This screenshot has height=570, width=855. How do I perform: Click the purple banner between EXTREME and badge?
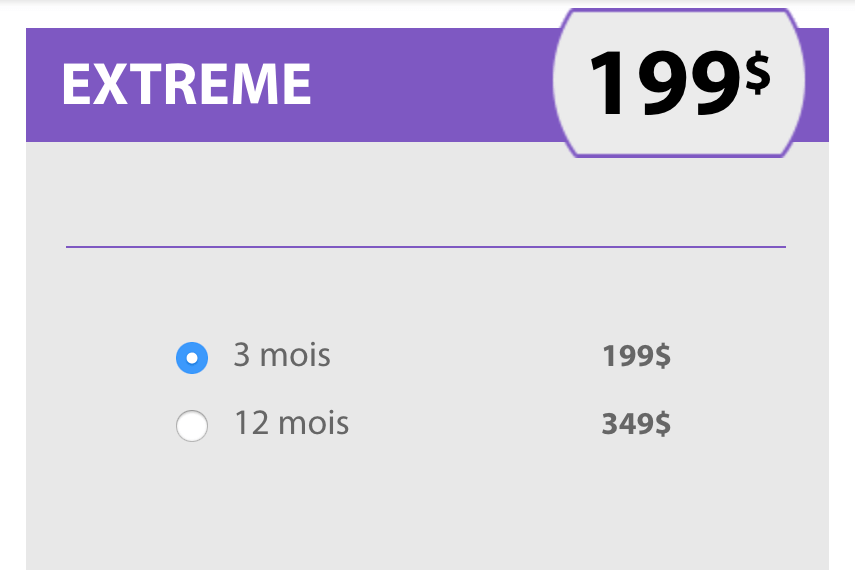[430, 85]
